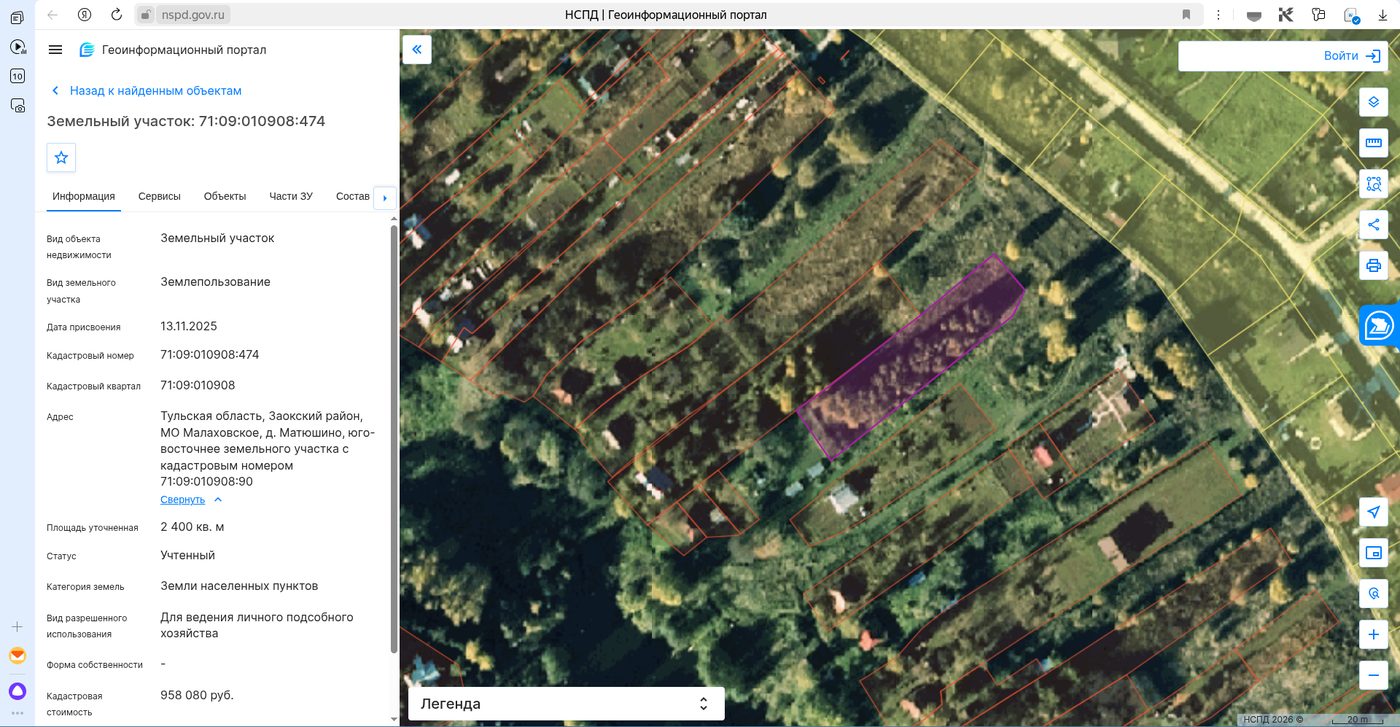Open the sidebar screenshot tool icon
This screenshot has height=727, width=1400.
pyautogui.click(x=17, y=105)
